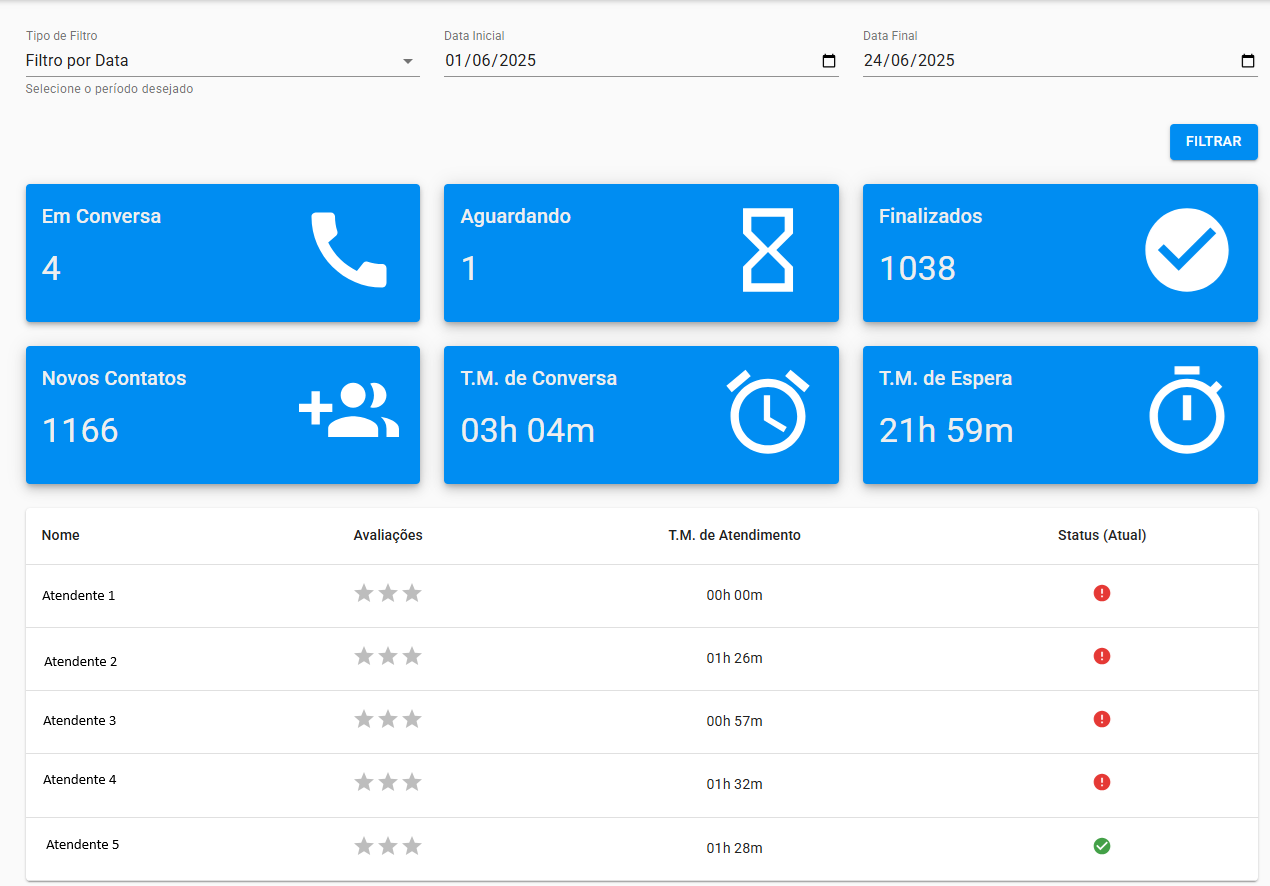Click the checkmark icon on Finalizados card
Image resolution: width=1270 pixels, height=886 pixels.
(x=1186, y=250)
